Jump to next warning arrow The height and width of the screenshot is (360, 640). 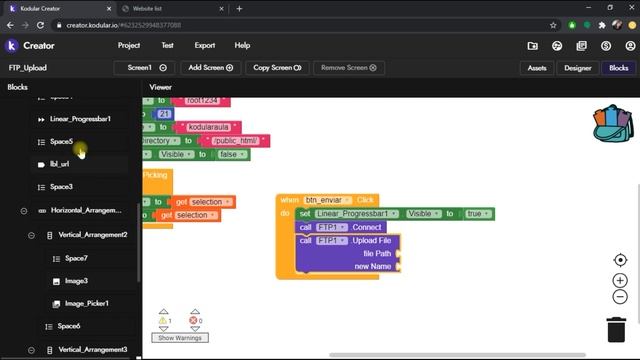(x=164, y=329)
